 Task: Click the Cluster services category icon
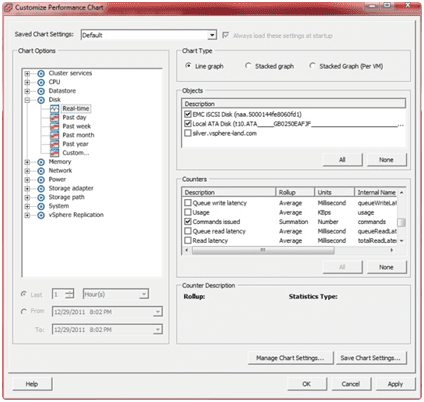tap(41, 73)
